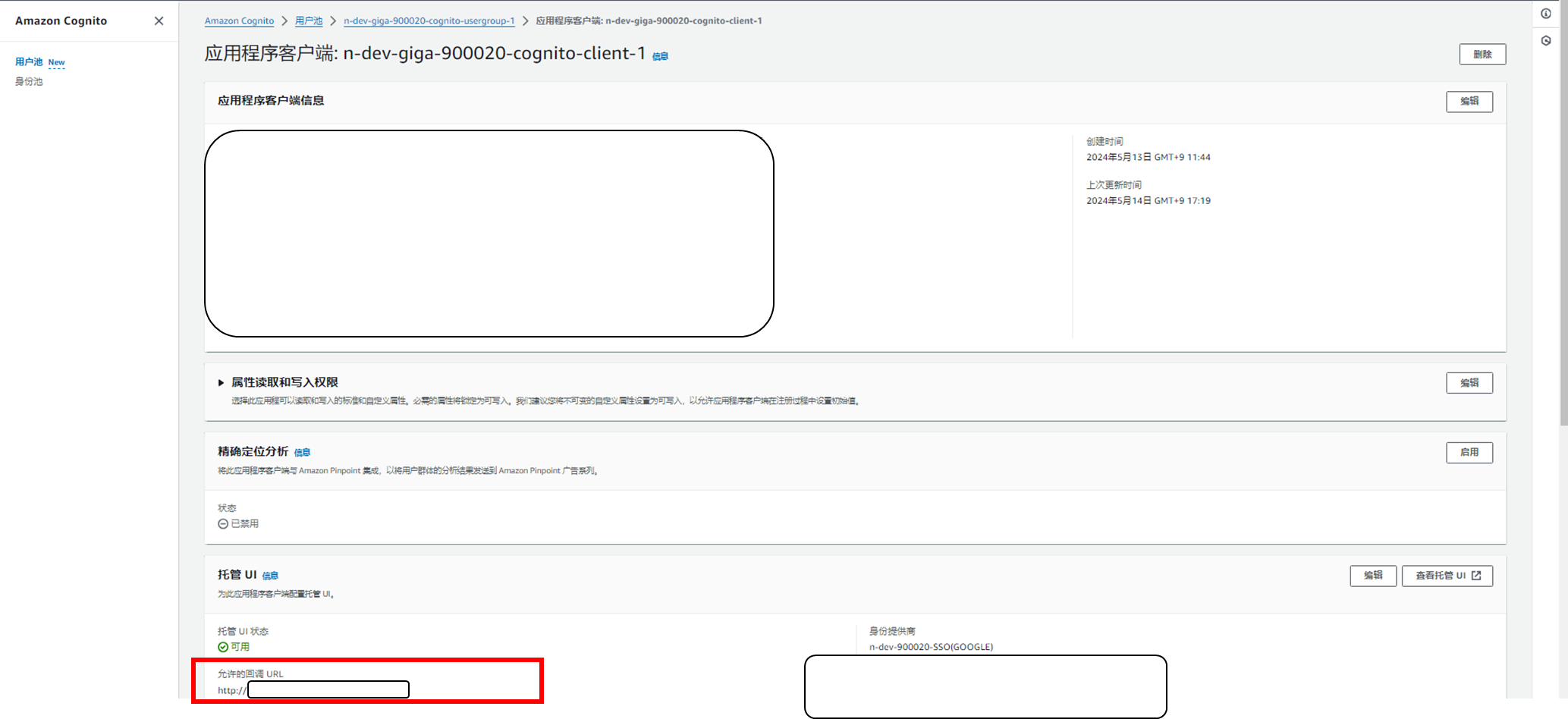1568x719 pixels.
Task: Click the 允许的回调 URL label
Action: coord(250,674)
